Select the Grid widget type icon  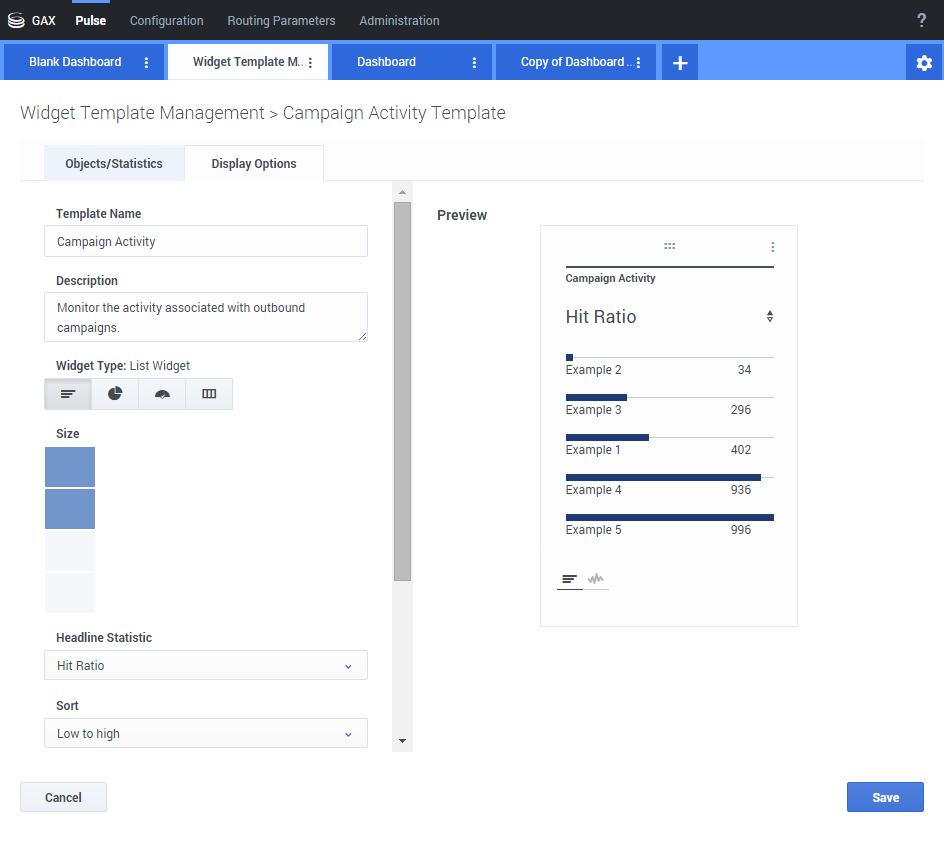209,394
